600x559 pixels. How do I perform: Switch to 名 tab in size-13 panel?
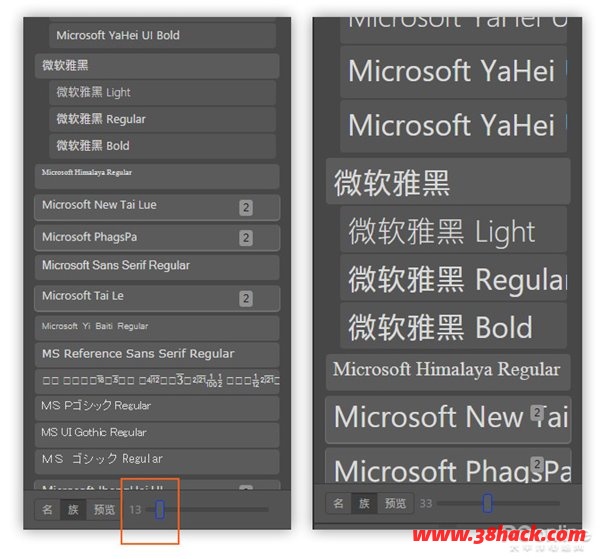47,510
